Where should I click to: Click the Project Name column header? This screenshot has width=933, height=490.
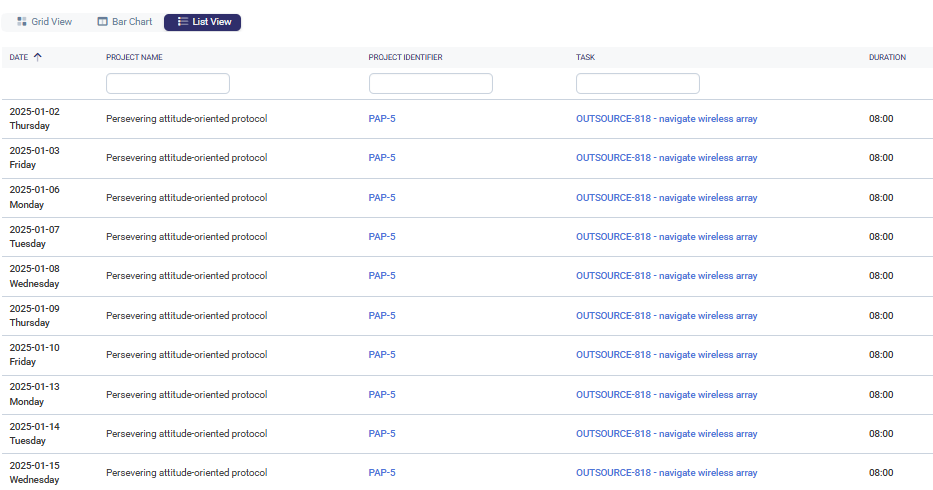coord(134,57)
